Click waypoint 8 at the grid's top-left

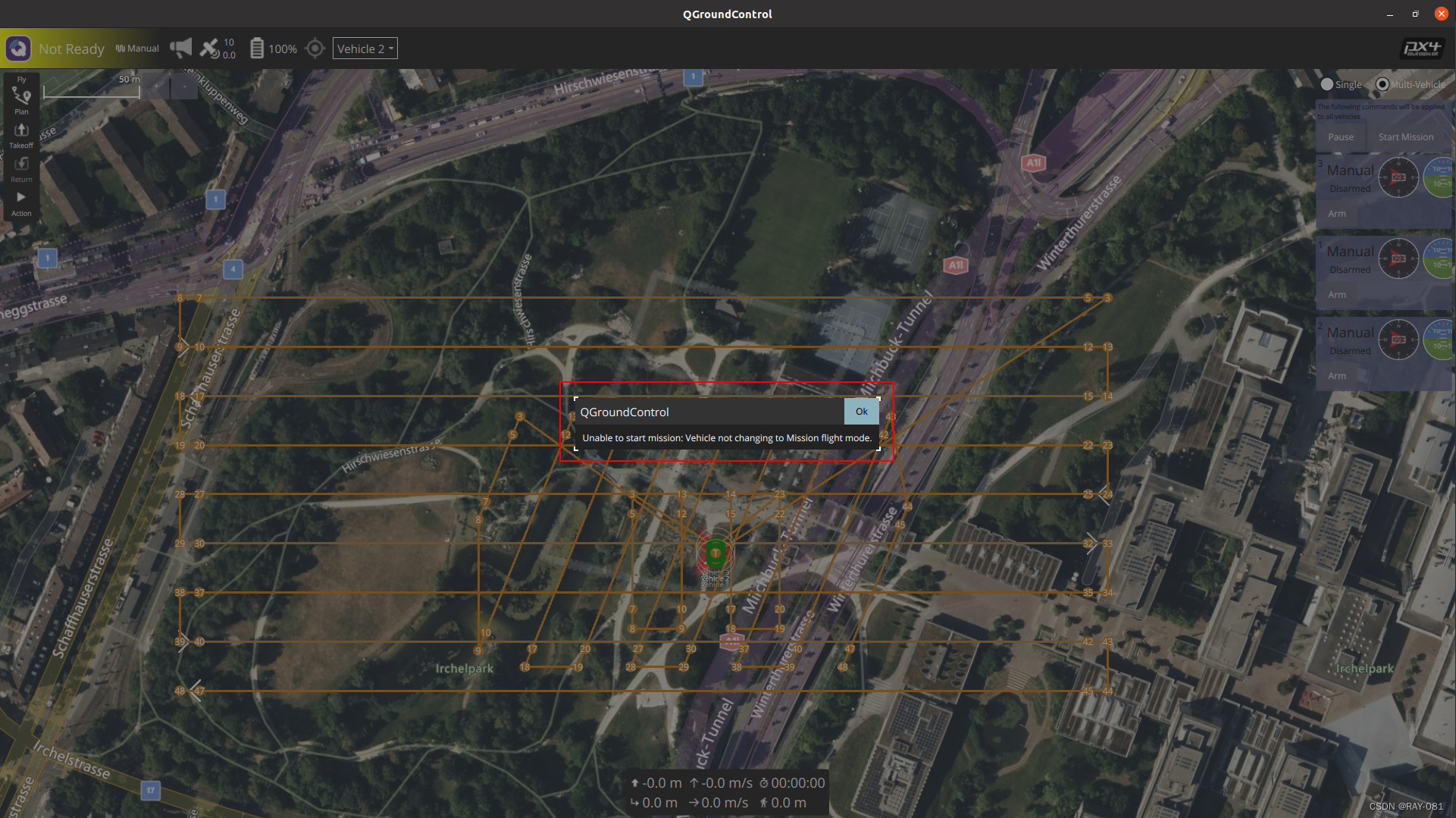pyautogui.click(x=180, y=298)
